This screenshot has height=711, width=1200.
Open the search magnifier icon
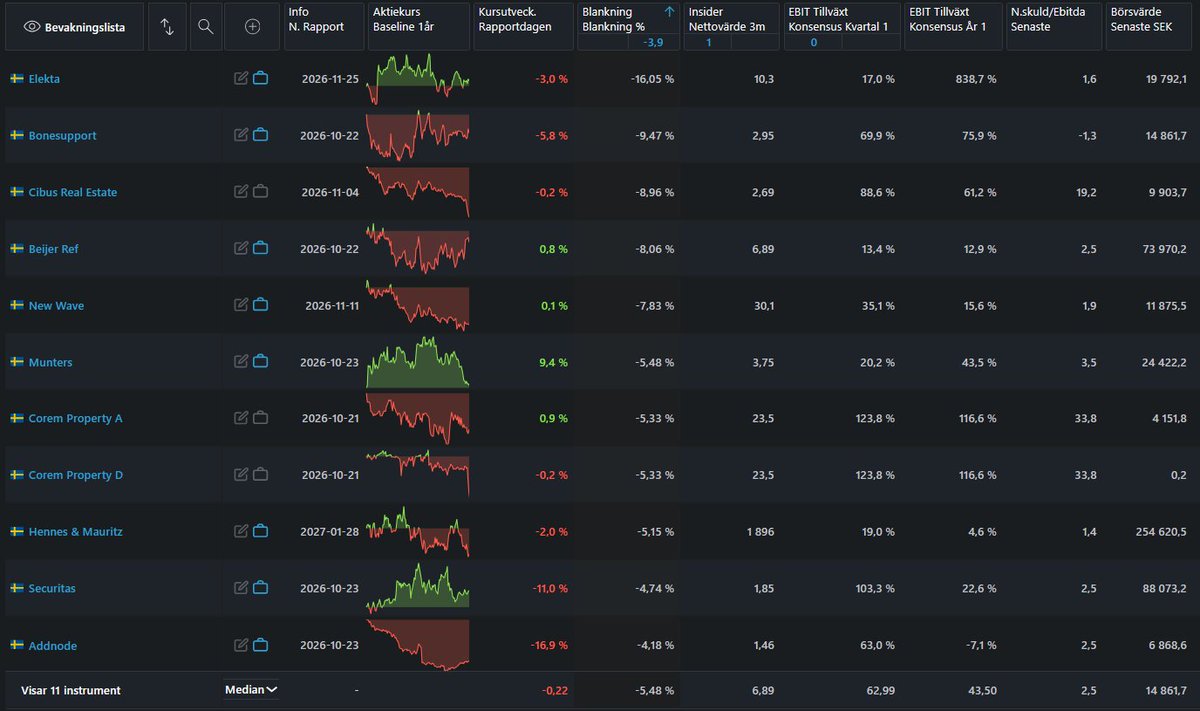[x=205, y=27]
